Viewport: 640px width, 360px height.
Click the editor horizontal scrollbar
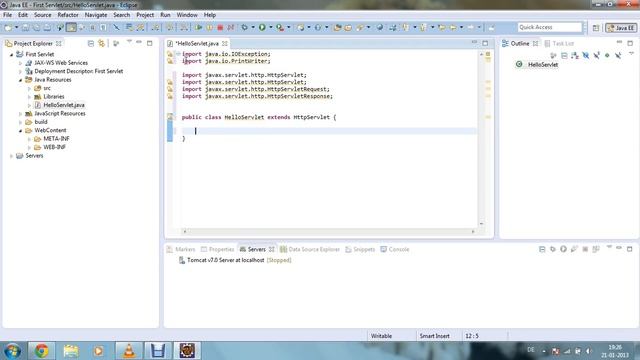329,231
